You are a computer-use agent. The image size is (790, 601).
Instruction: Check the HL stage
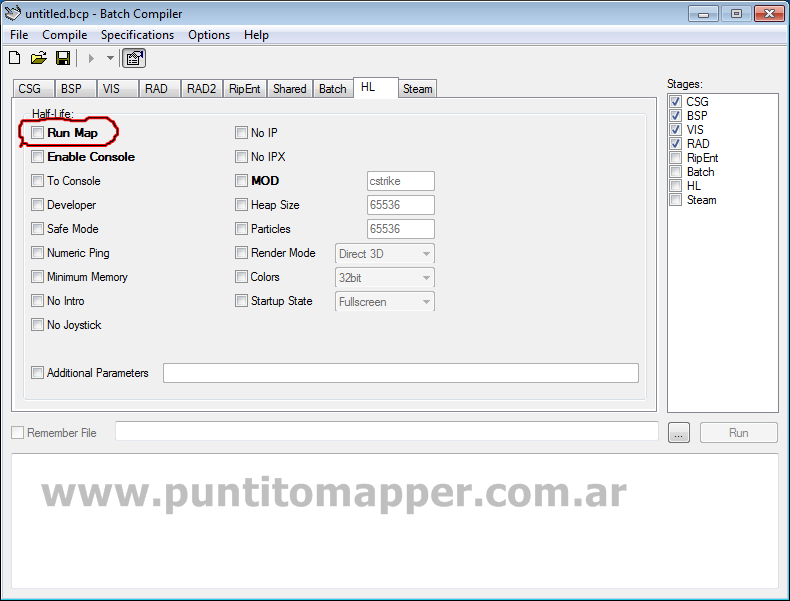point(676,185)
